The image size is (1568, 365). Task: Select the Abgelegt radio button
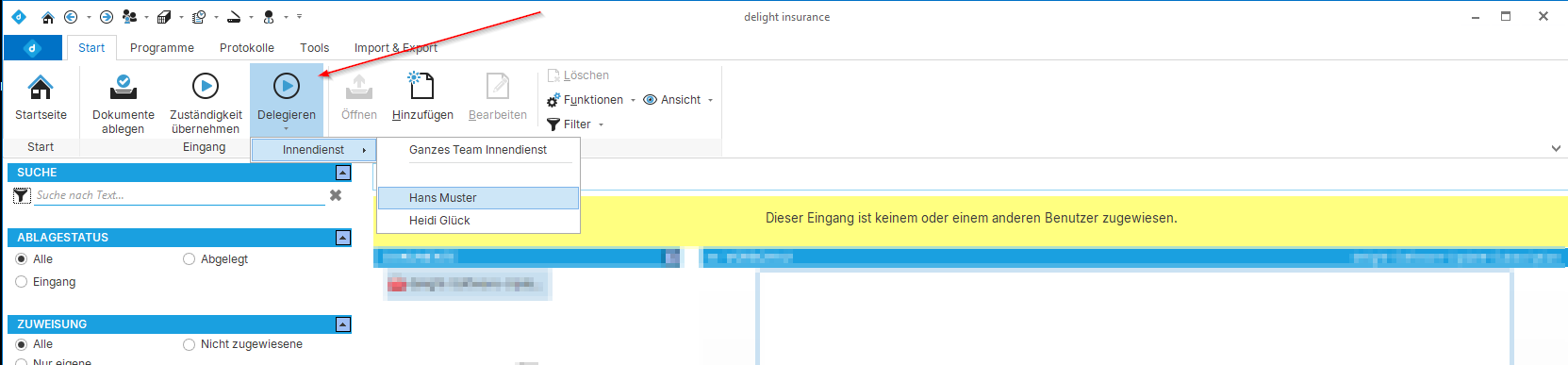189,259
